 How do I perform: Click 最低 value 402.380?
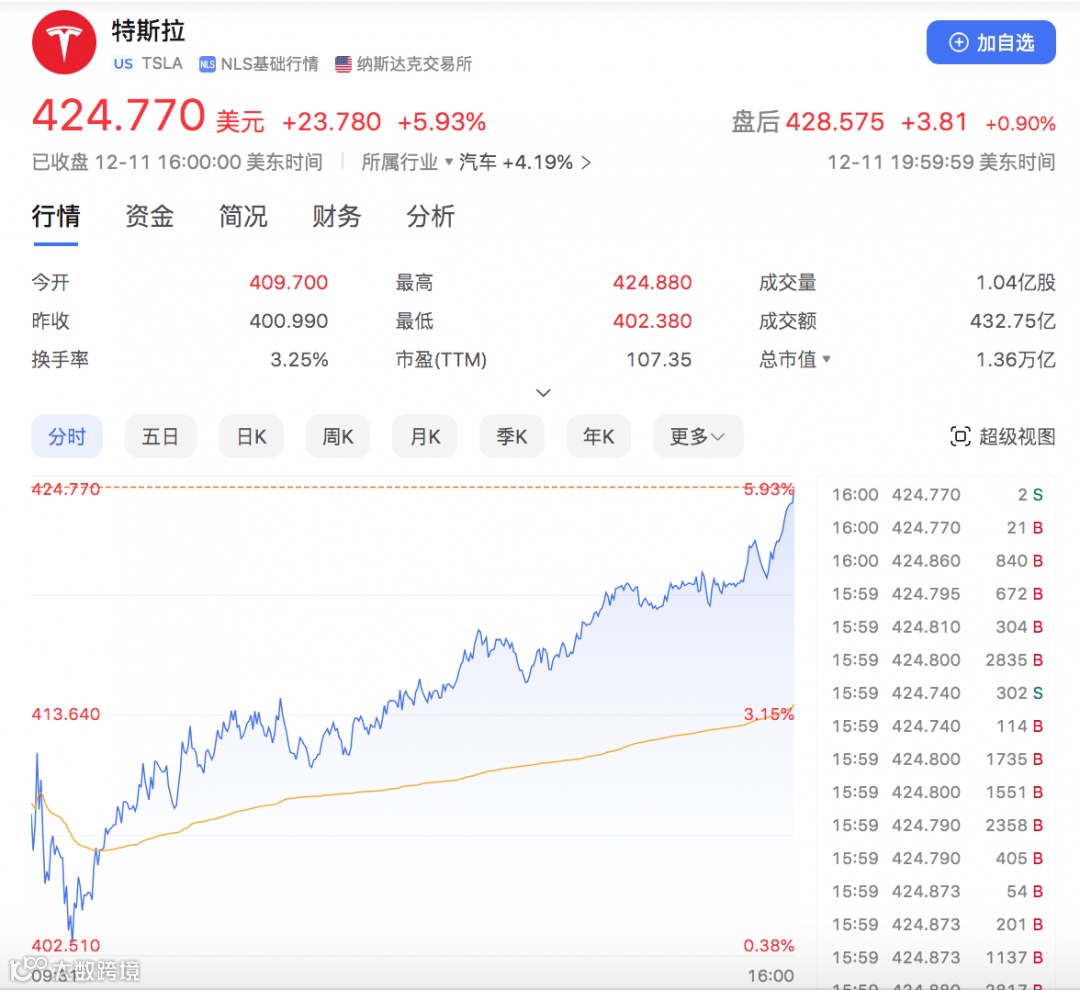click(x=652, y=321)
